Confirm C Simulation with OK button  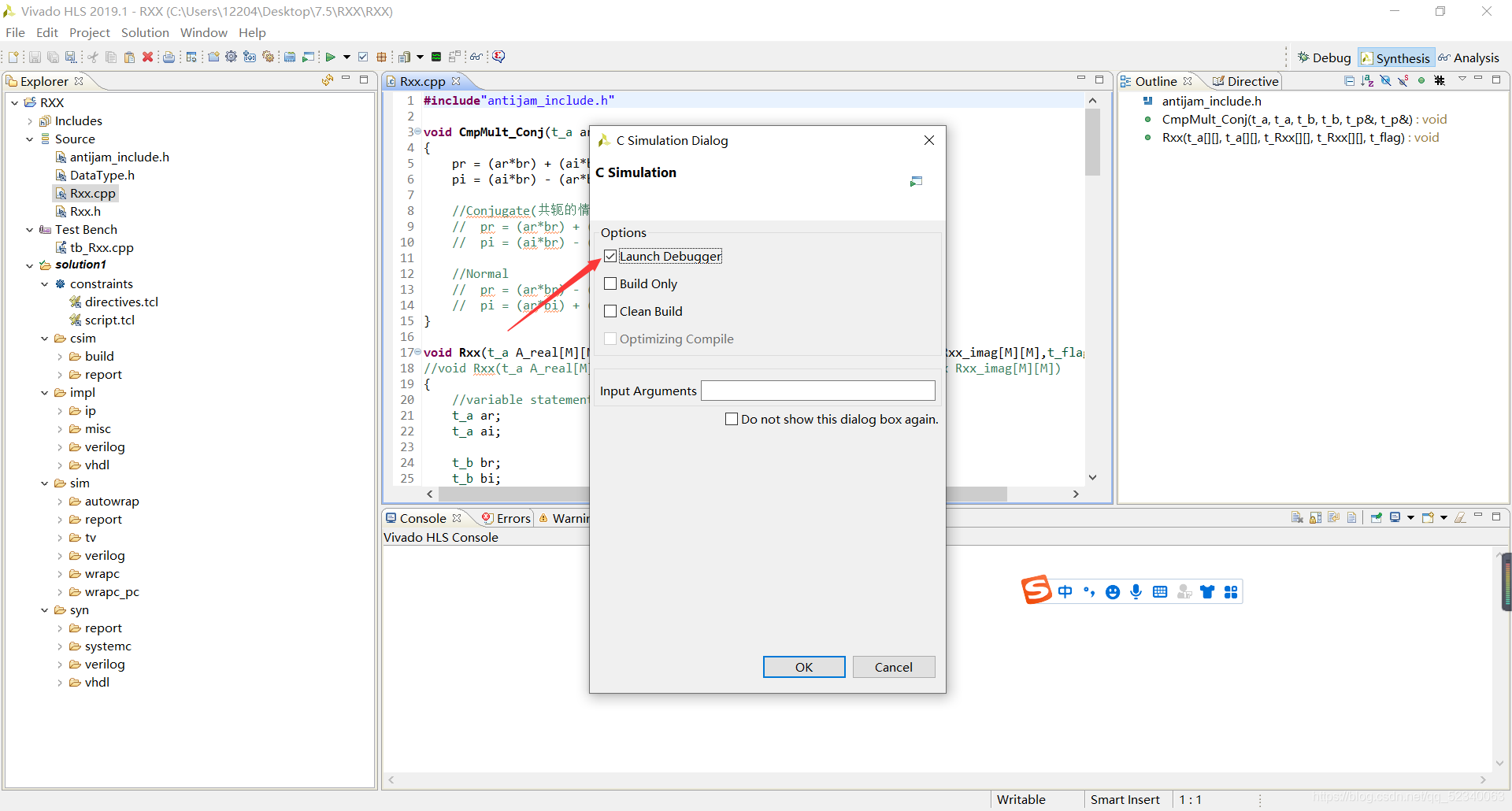[804, 667]
